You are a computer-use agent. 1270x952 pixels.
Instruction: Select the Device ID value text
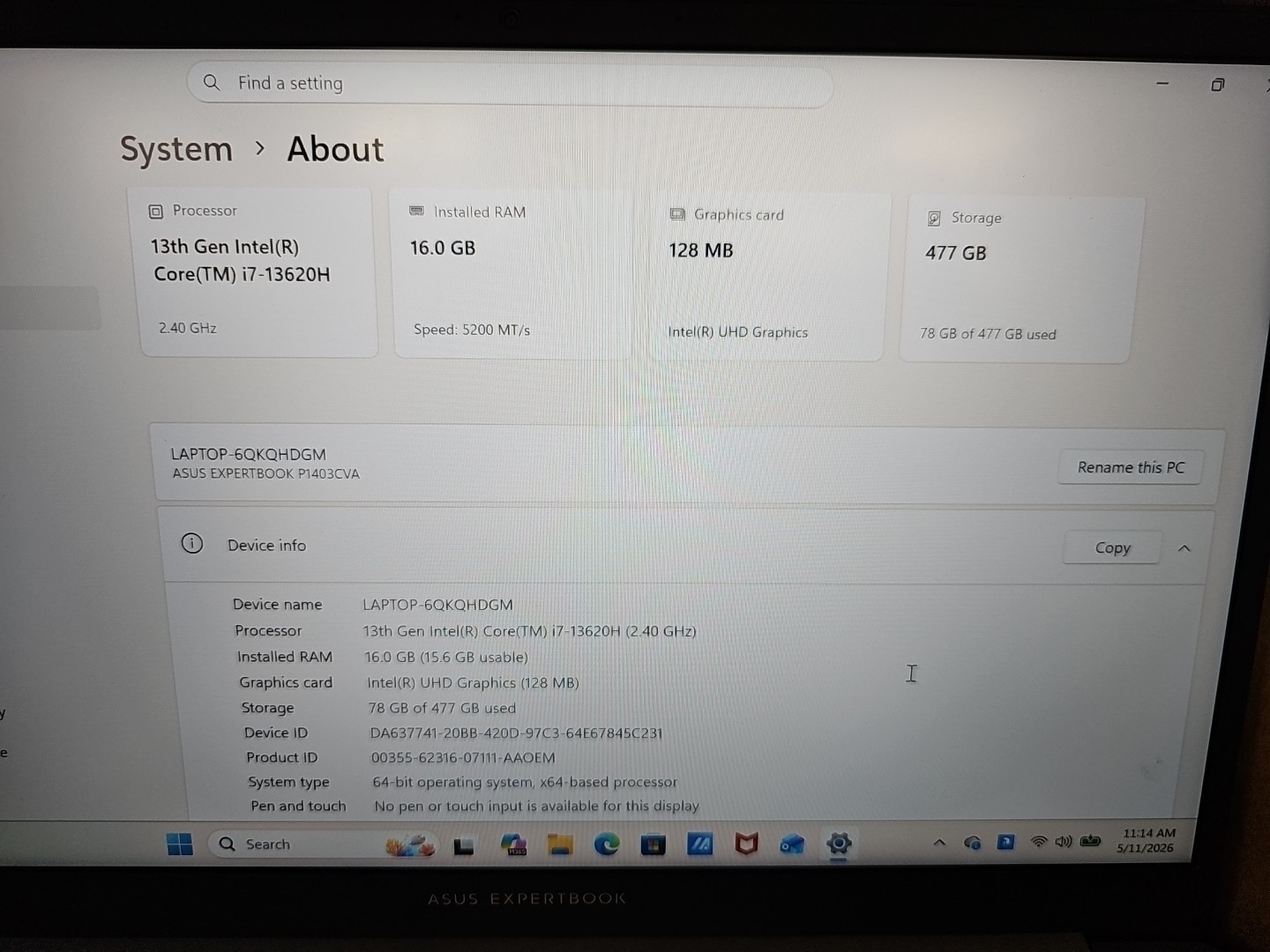pyautogui.click(x=516, y=733)
